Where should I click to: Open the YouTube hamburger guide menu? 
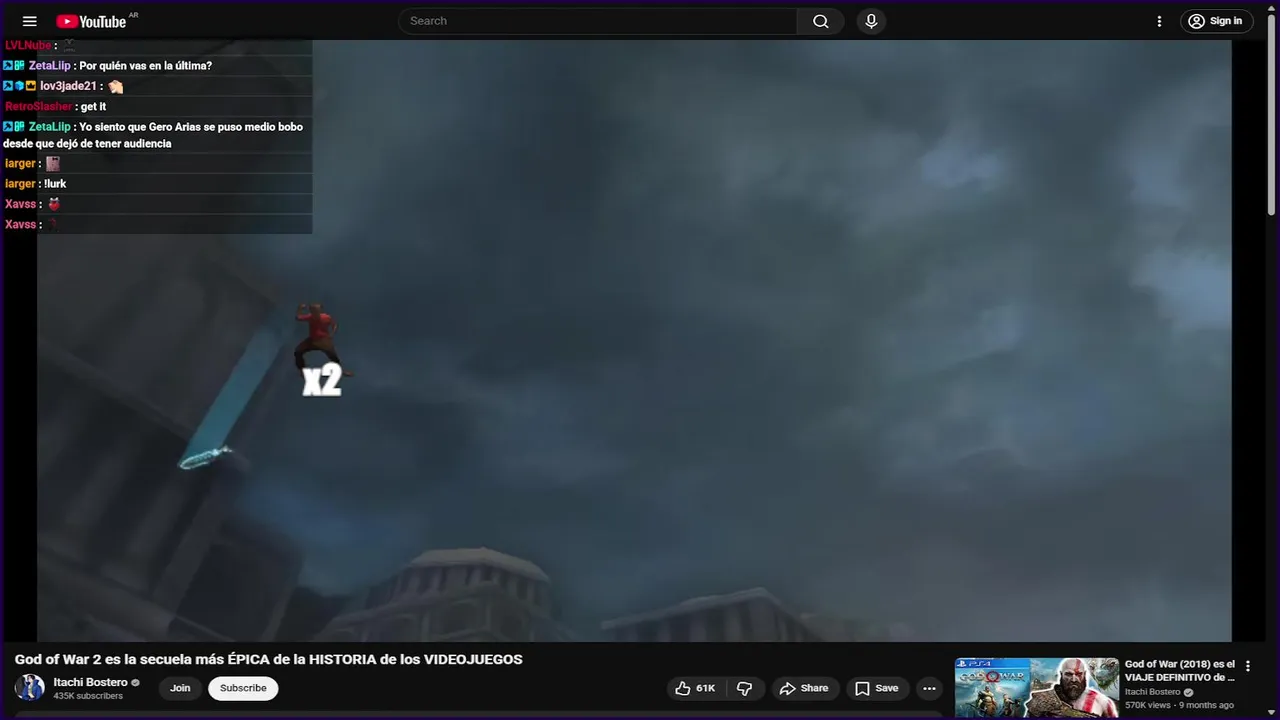click(29, 21)
